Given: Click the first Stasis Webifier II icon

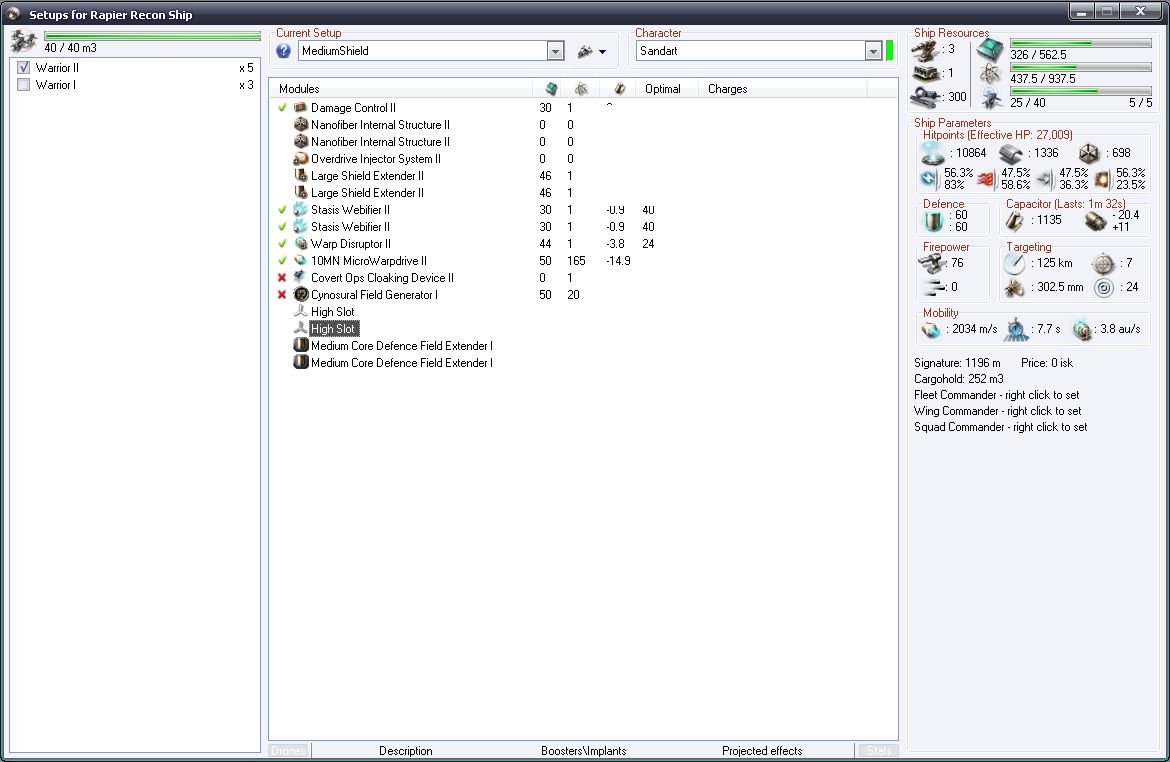Looking at the screenshot, I should pyautogui.click(x=301, y=210).
